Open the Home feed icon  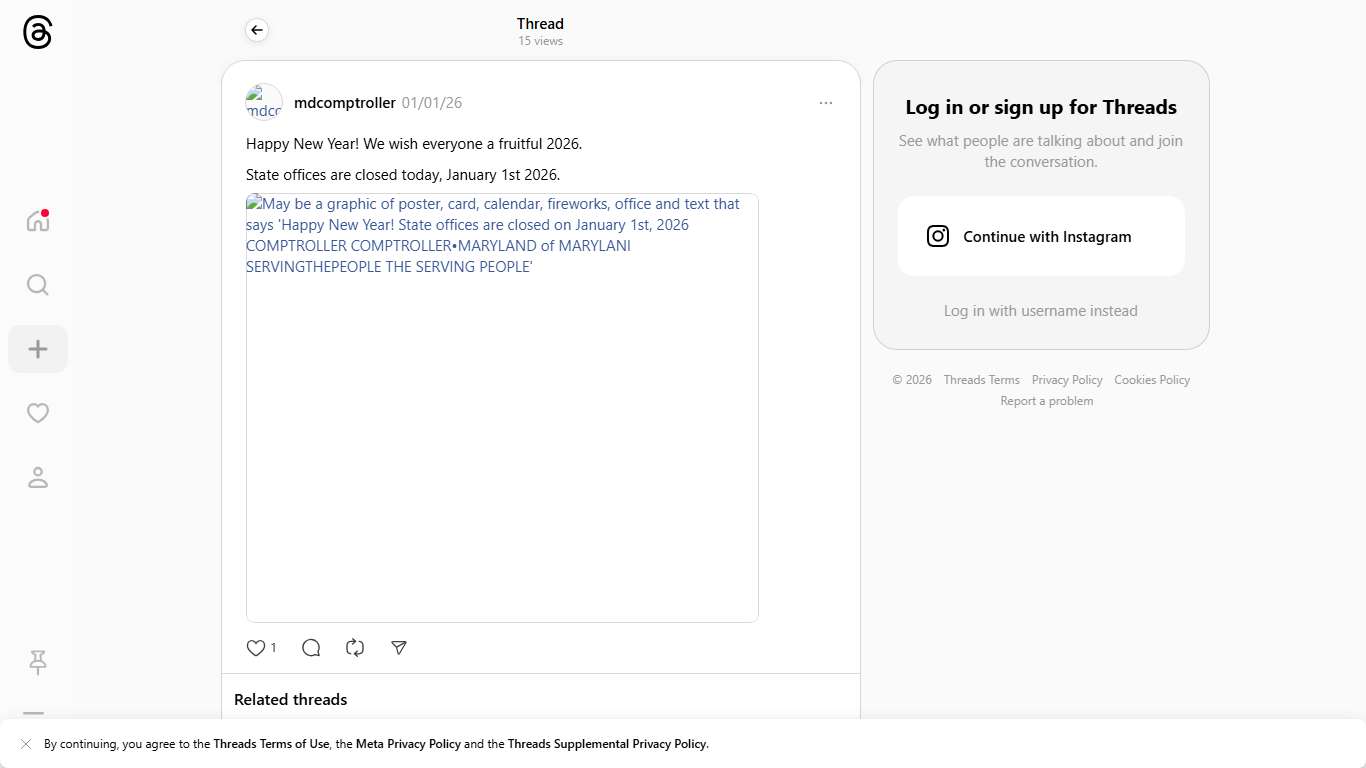(38, 221)
